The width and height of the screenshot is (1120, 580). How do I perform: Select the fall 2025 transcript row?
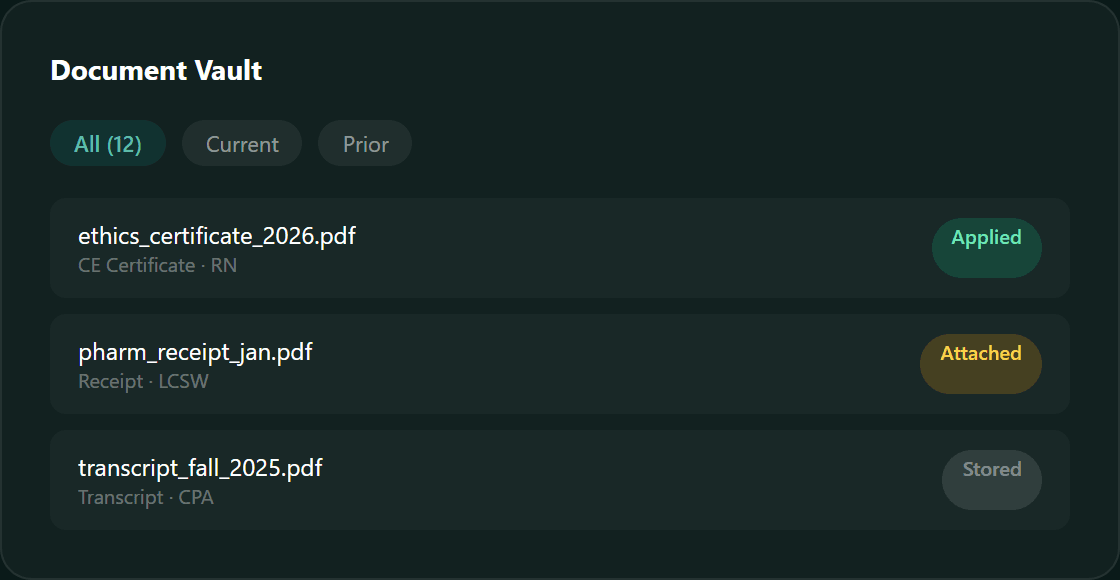point(560,480)
